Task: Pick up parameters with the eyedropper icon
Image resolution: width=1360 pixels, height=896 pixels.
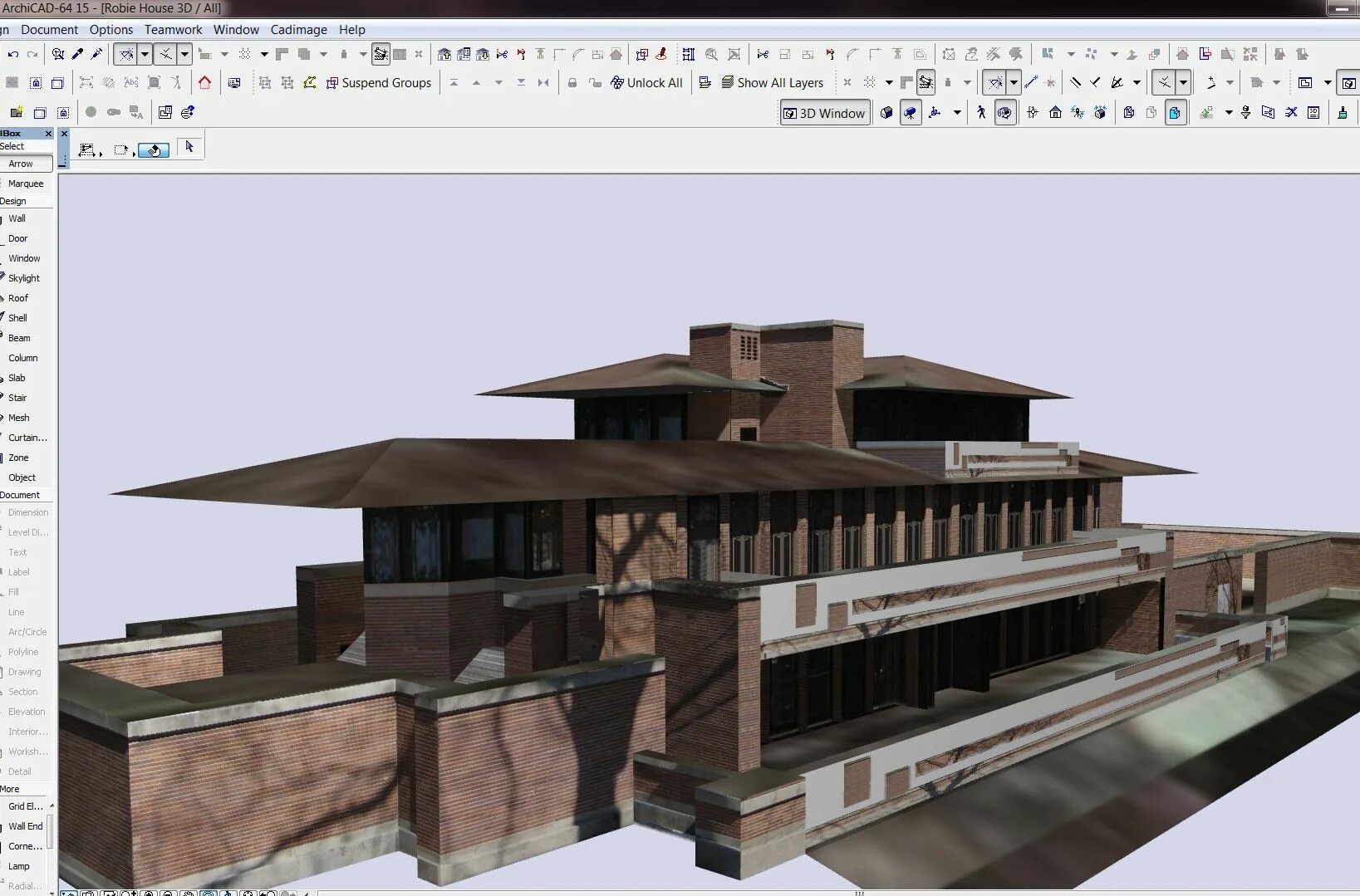Action: pos(77,54)
